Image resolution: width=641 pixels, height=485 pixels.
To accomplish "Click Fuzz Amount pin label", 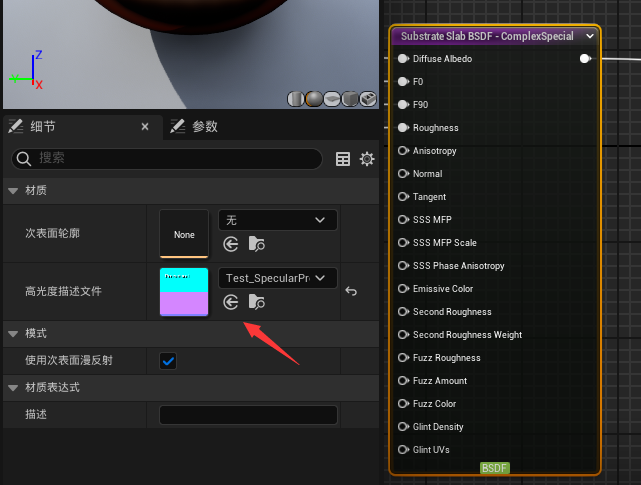I will (440, 381).
